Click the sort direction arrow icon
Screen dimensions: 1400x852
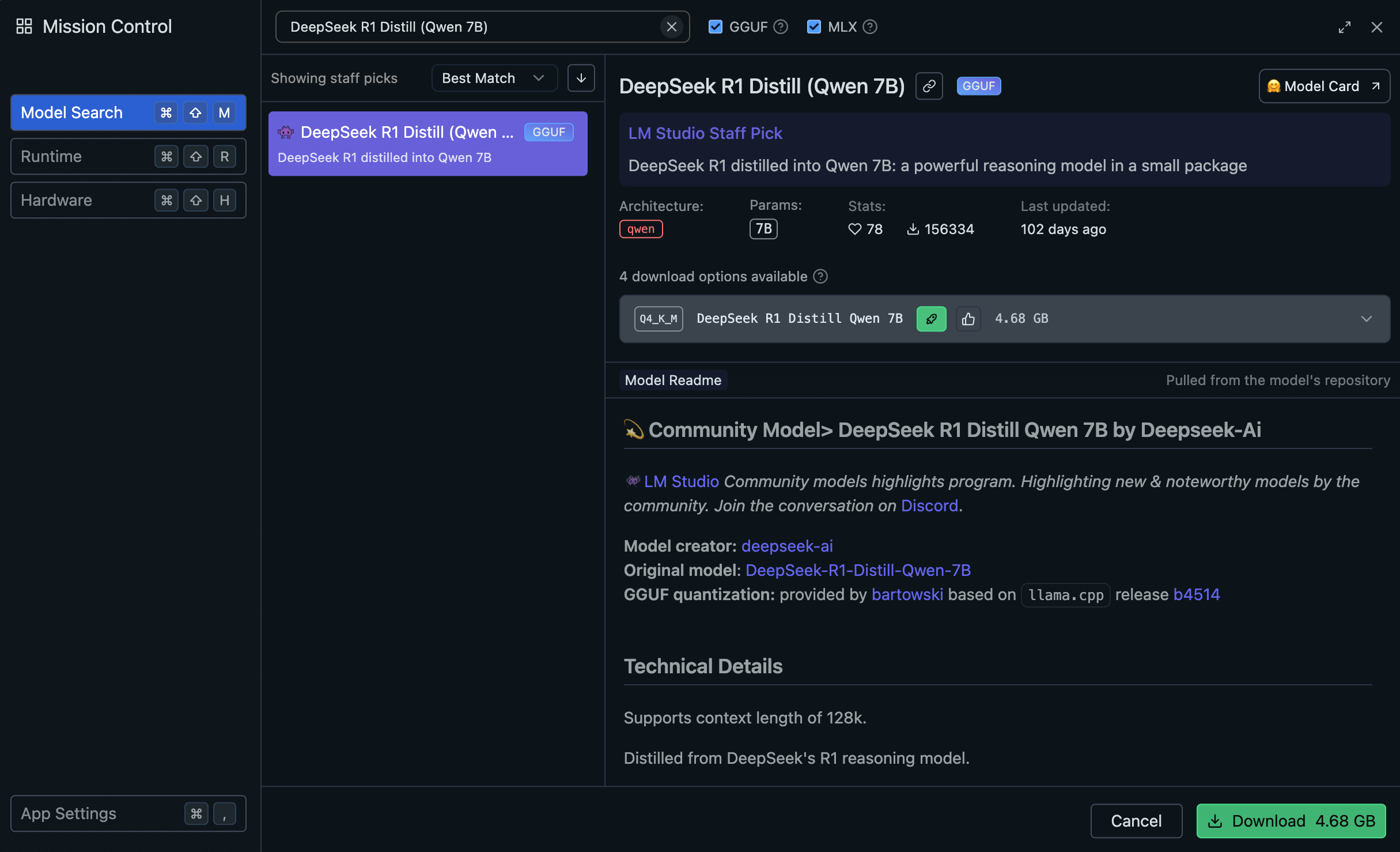pos(581,78)
